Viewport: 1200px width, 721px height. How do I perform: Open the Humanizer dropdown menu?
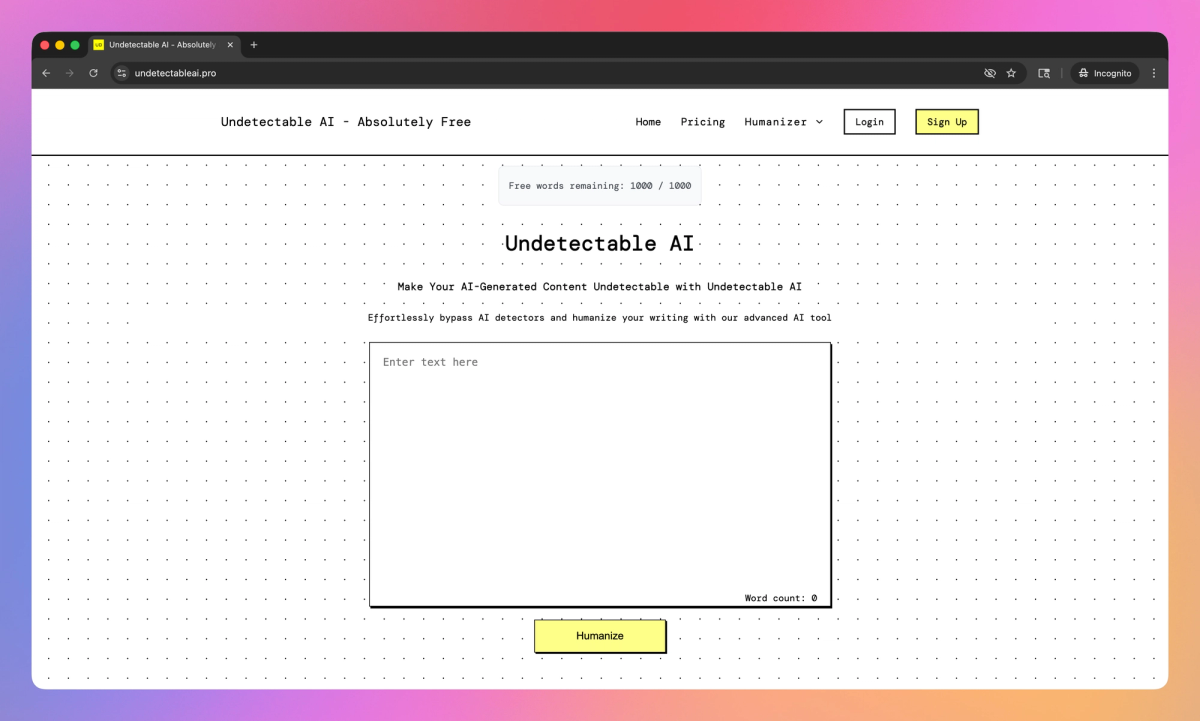point(784,122)
